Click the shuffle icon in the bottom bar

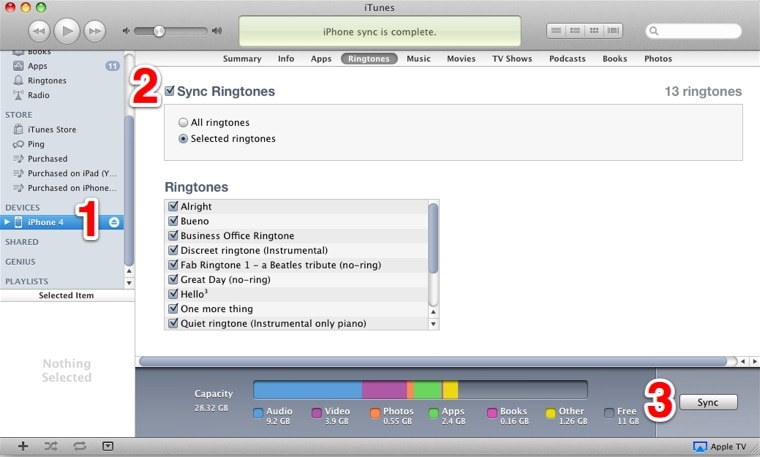pyautogui.click(x=51, y=446)
